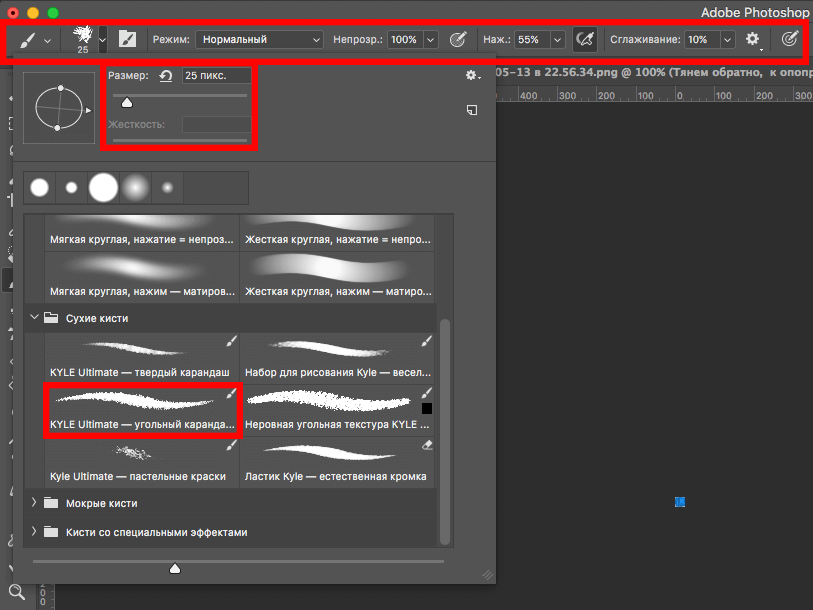Screen dimensions: 813x610
Task: Select Kyle Ultimate — пастельные краски brush
Action: [x=142, y=462]
